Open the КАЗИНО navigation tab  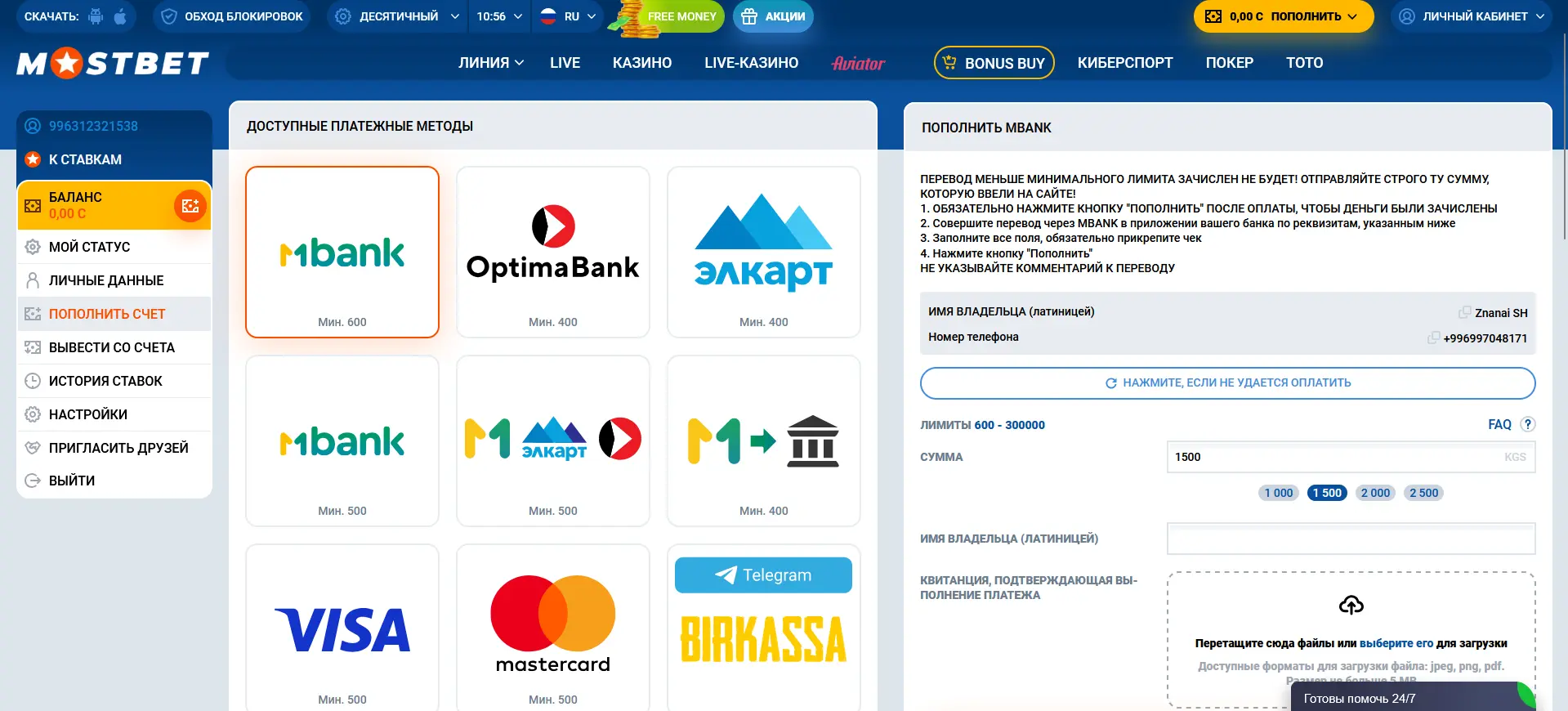pos(642,63)
